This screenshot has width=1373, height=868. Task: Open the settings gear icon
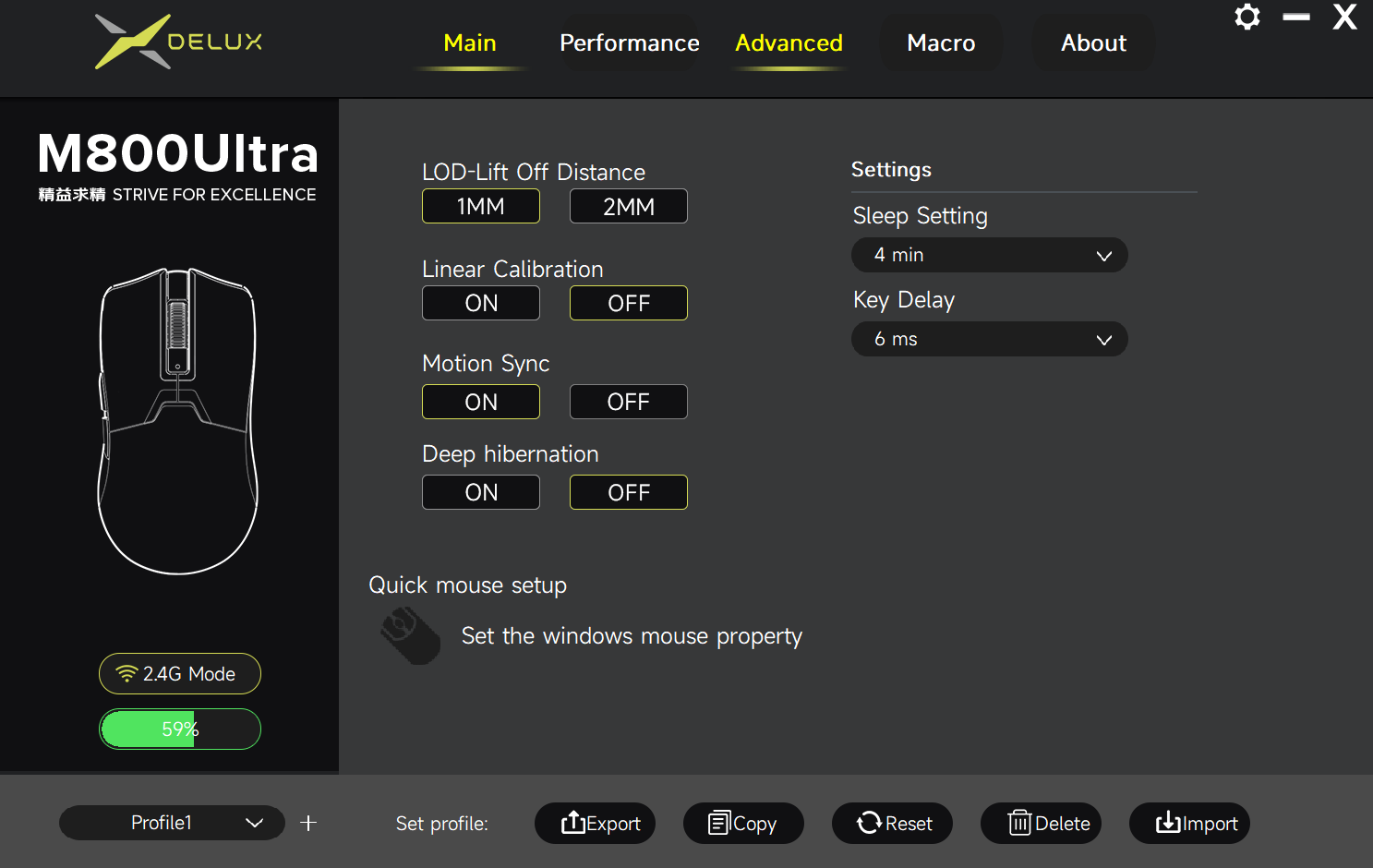1247,17
